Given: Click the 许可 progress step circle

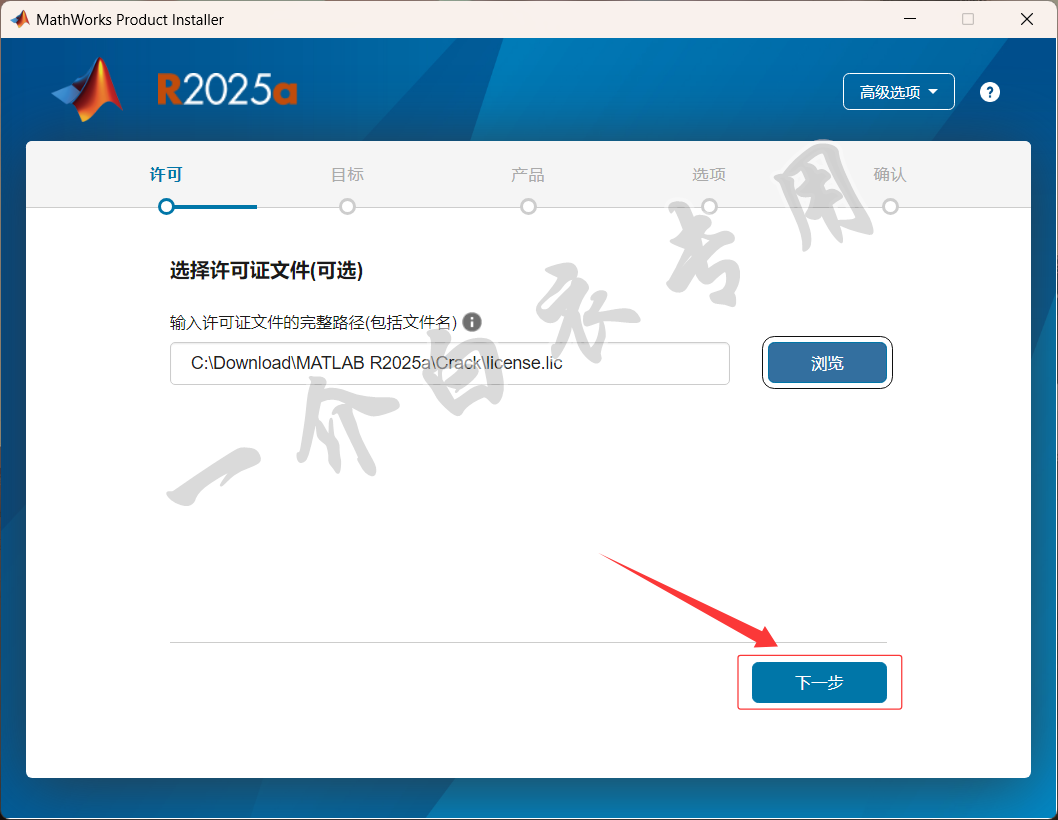Looking at the screenshot, I should (166, 207).
